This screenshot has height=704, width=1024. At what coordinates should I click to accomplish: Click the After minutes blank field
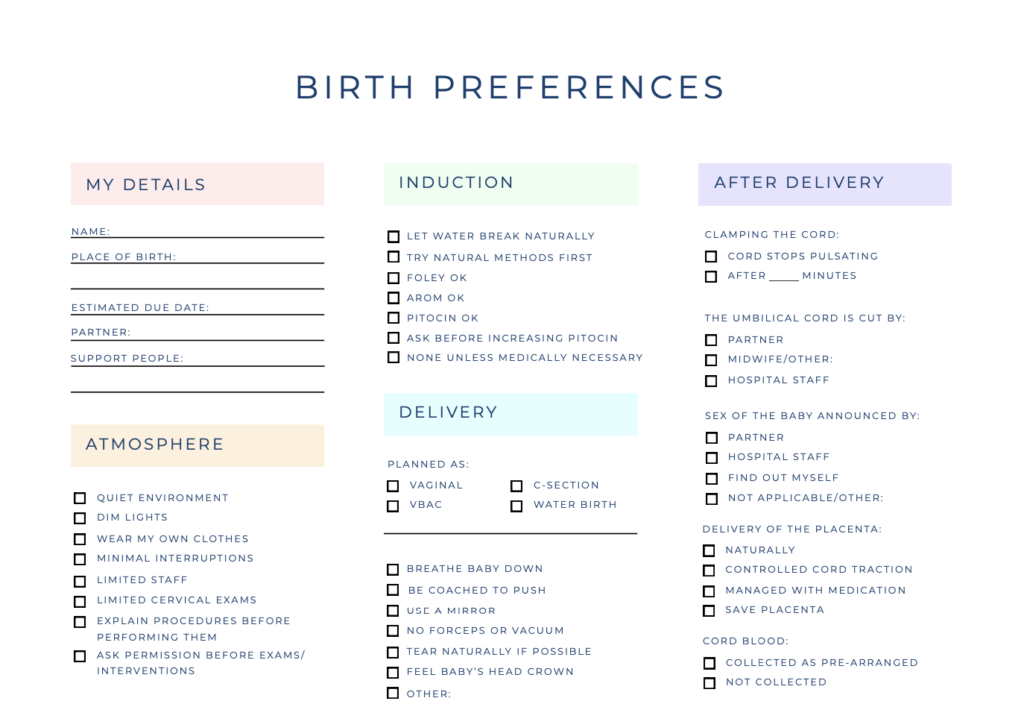[x=784, y=276]
